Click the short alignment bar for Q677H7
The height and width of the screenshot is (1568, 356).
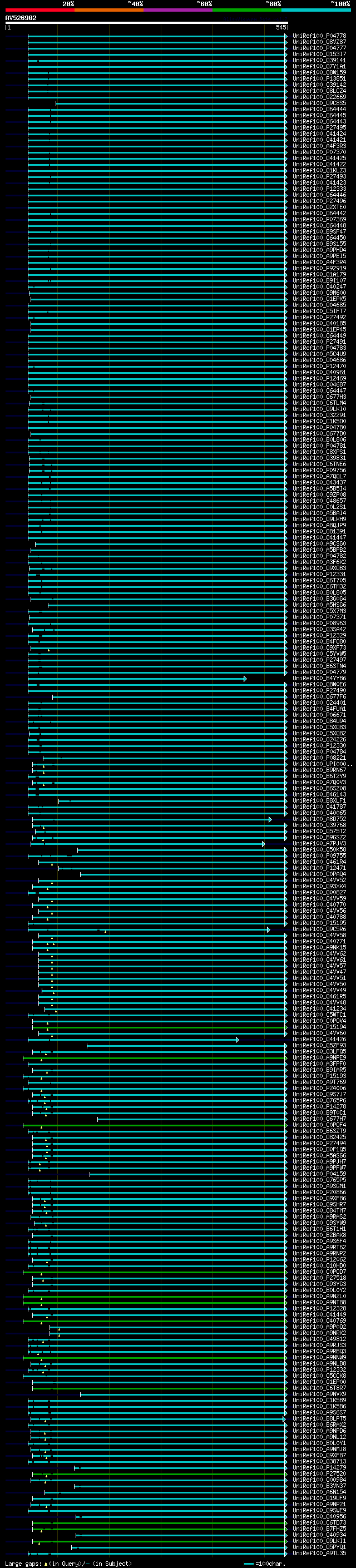pyautogui.click(x=191, y=1119)
